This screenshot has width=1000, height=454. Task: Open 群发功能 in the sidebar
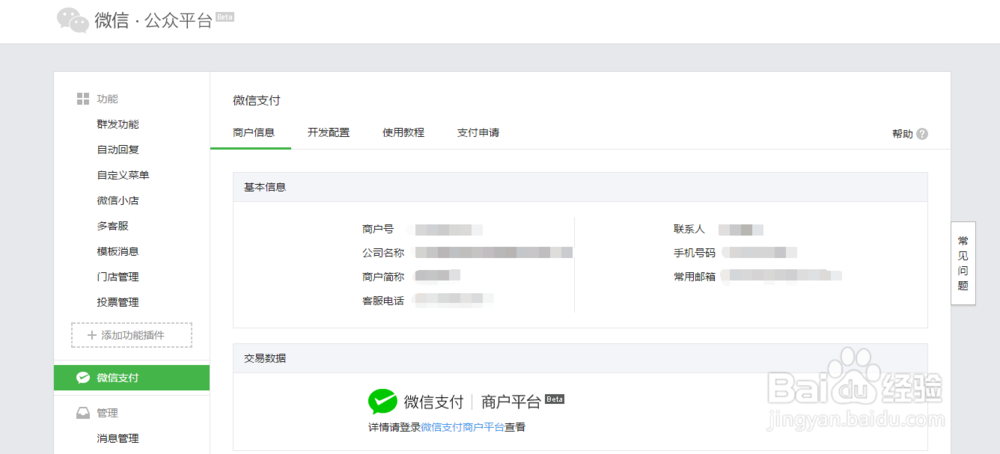tap(118, 124)
